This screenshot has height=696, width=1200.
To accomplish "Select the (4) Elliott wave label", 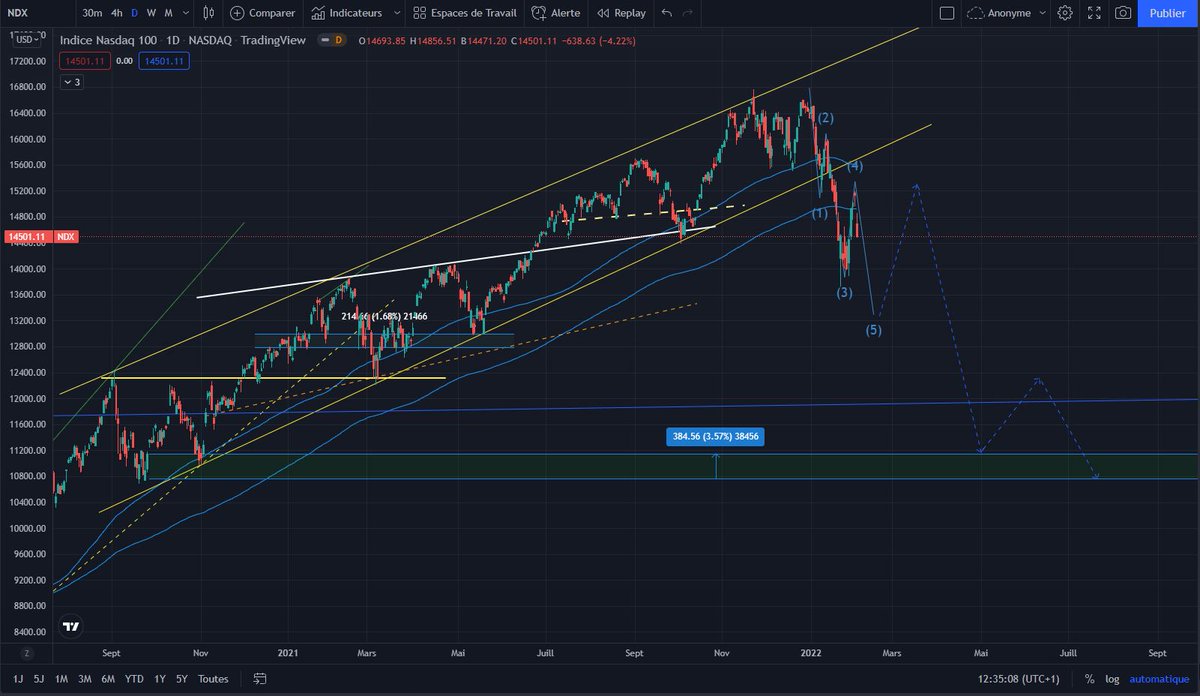I will point(855,166).
